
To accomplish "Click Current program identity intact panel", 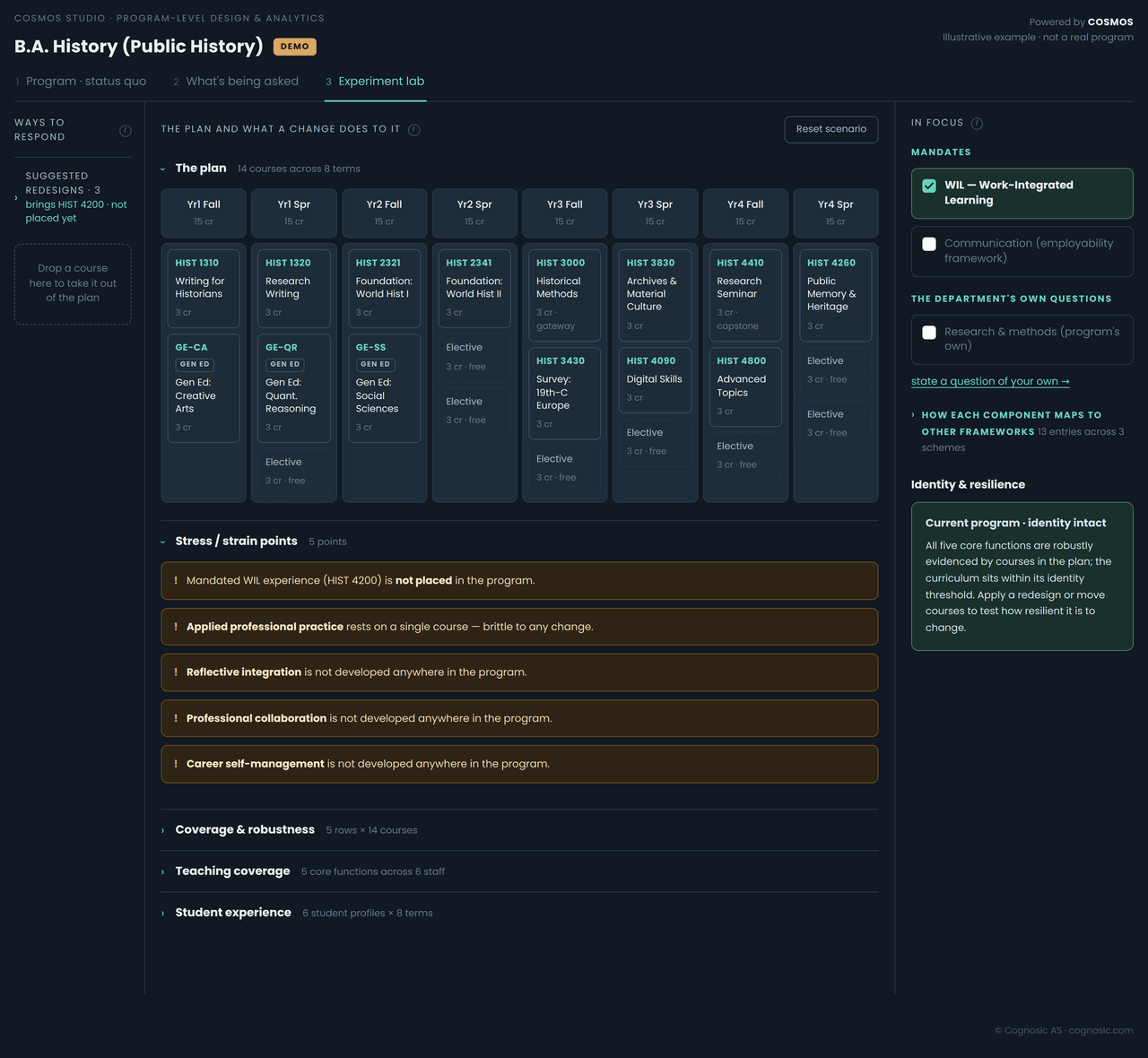I will click(x=1022, y=576).
